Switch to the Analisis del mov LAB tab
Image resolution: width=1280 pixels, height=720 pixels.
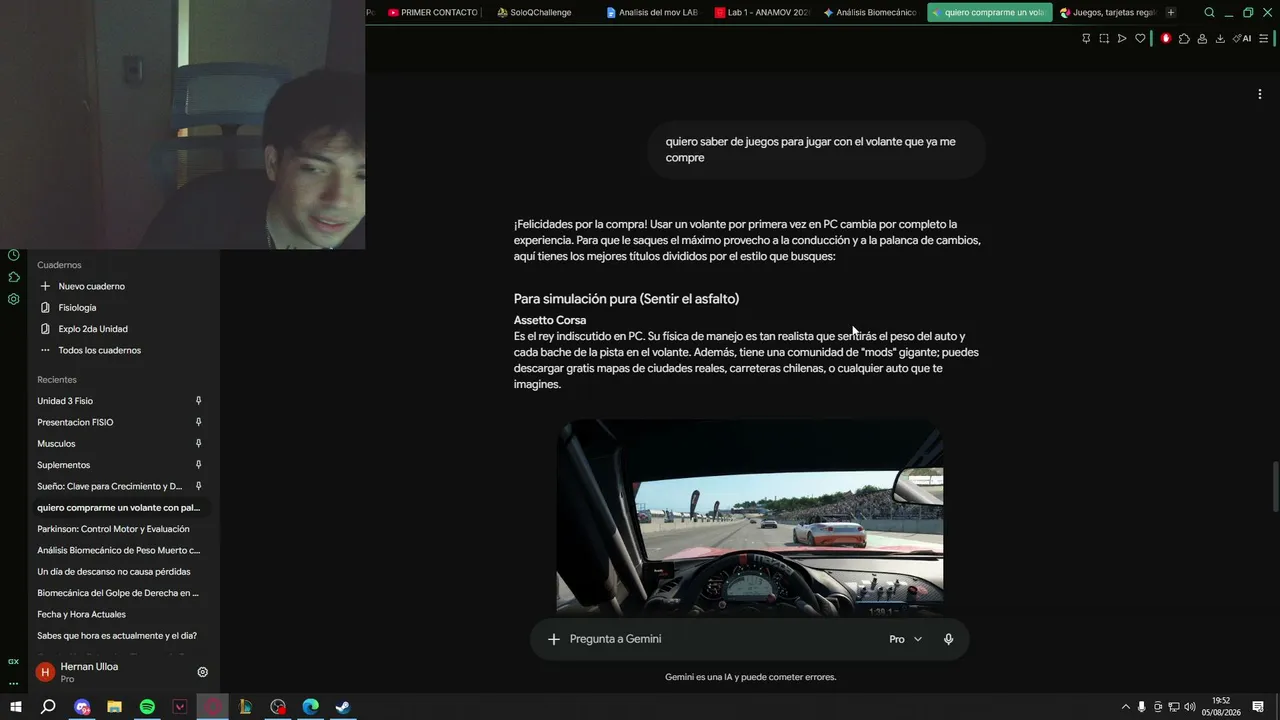(x=651, y=13)
